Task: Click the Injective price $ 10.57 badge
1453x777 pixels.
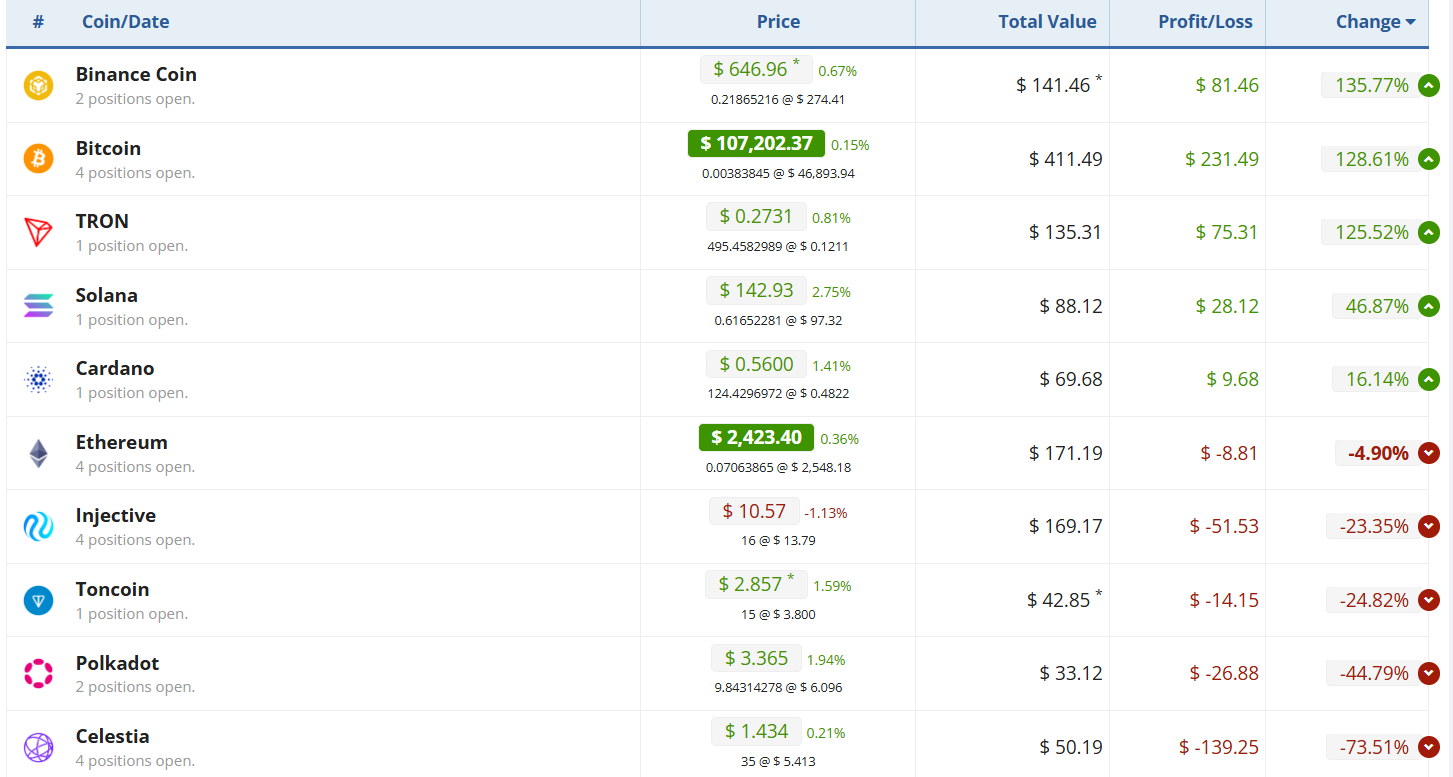Action: tap(754, 511)
